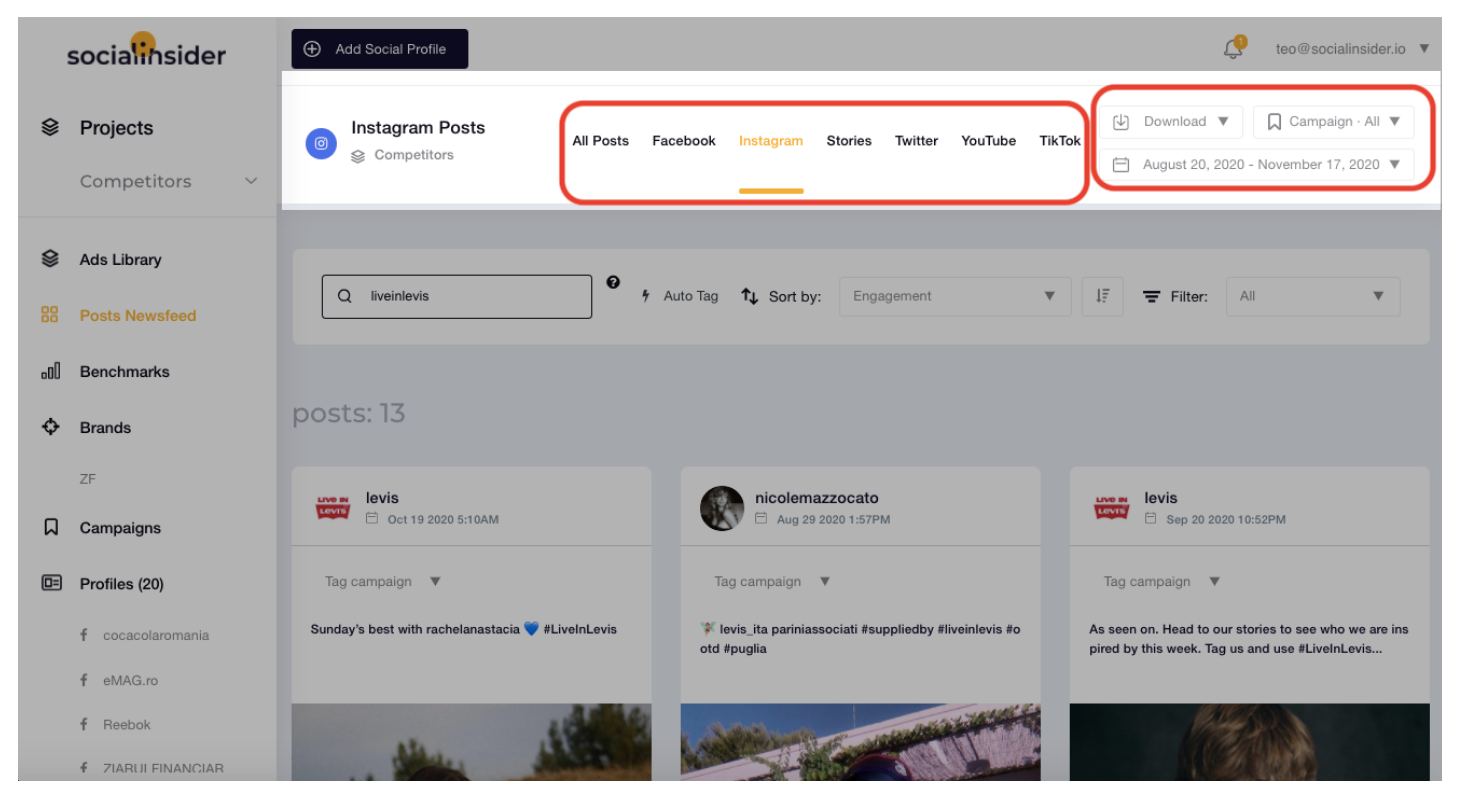Click the Brands crosshair icon
This screenshot has height=800, width=1460.
pyautogui.click(x=50, y=427)
